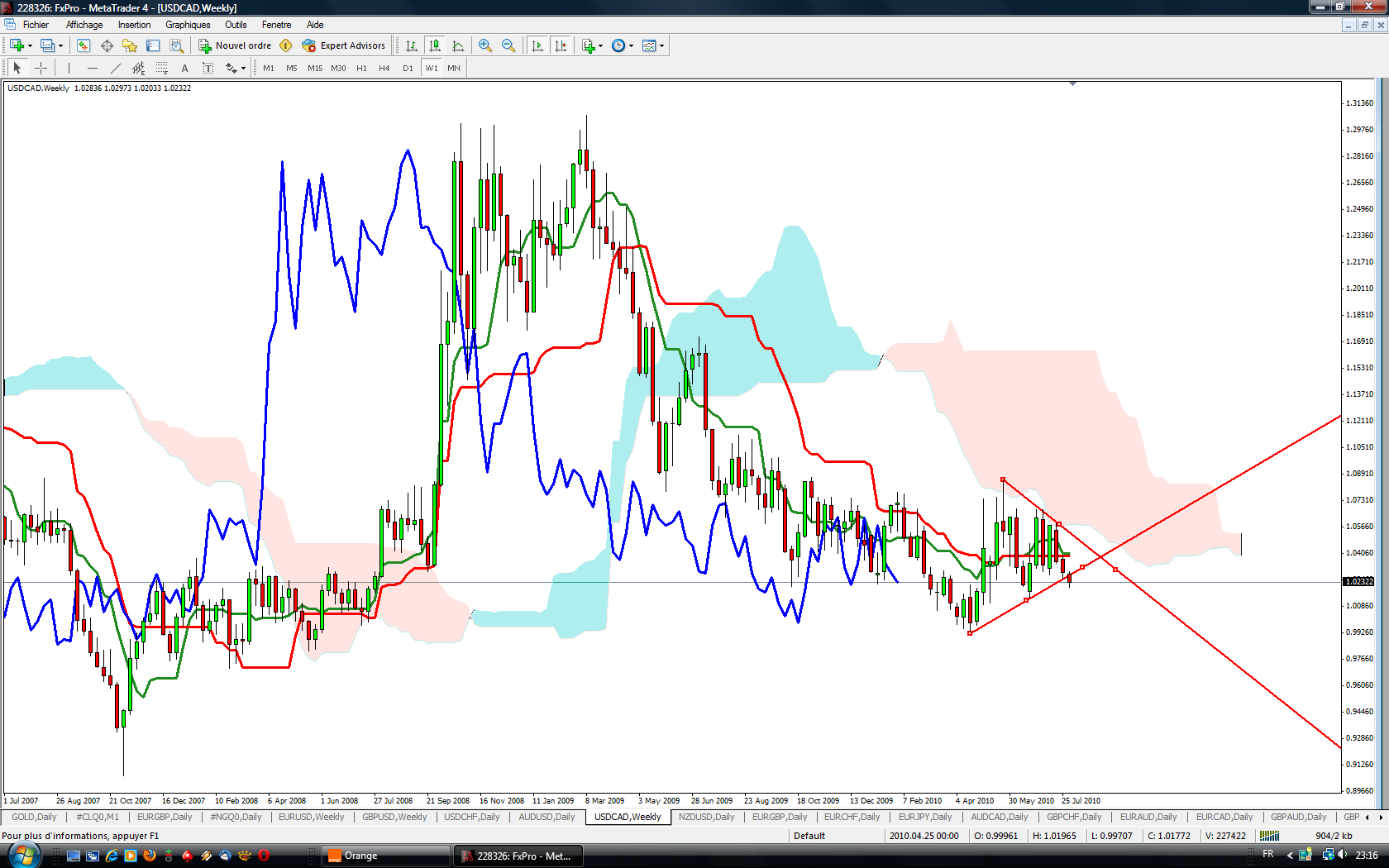The width and height of the screenshot is (1389, 868).
Task: Switch chart to candlestick mode
Action: point(434,45)
